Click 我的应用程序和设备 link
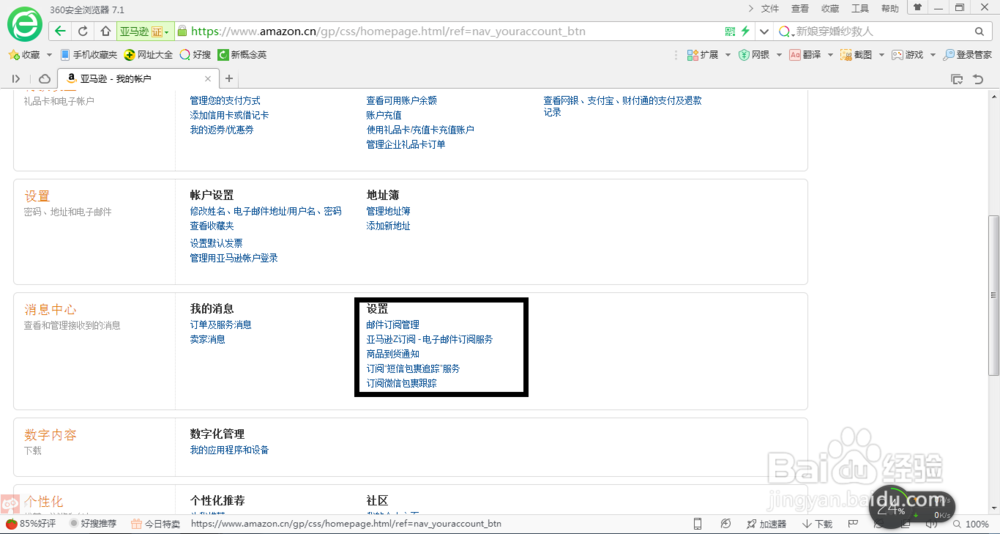The height and width of the screenshot is (534, 1000). [230, 450]
